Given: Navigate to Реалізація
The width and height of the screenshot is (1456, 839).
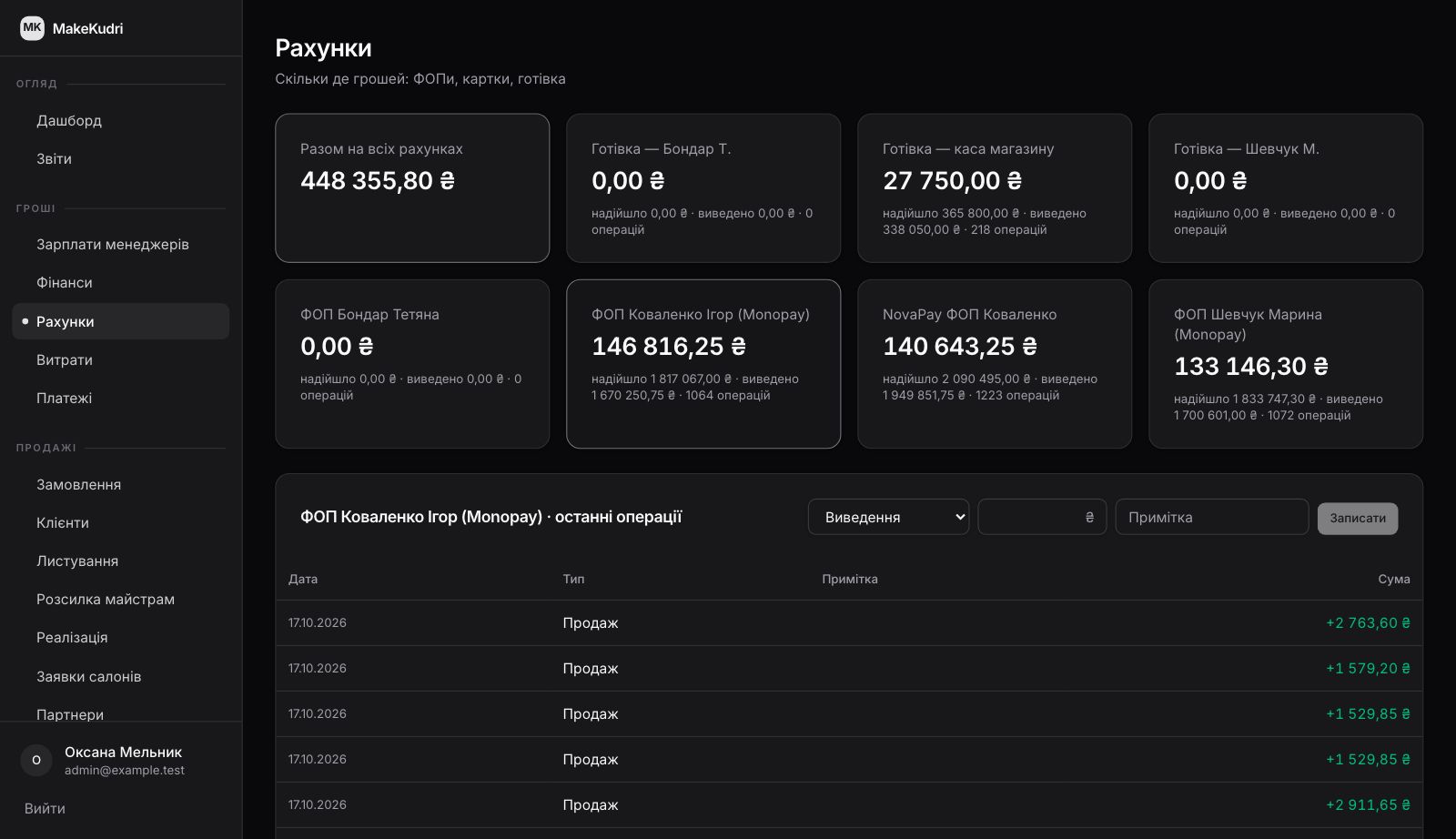Looking at the screenshot, I should tap(120, 637).
